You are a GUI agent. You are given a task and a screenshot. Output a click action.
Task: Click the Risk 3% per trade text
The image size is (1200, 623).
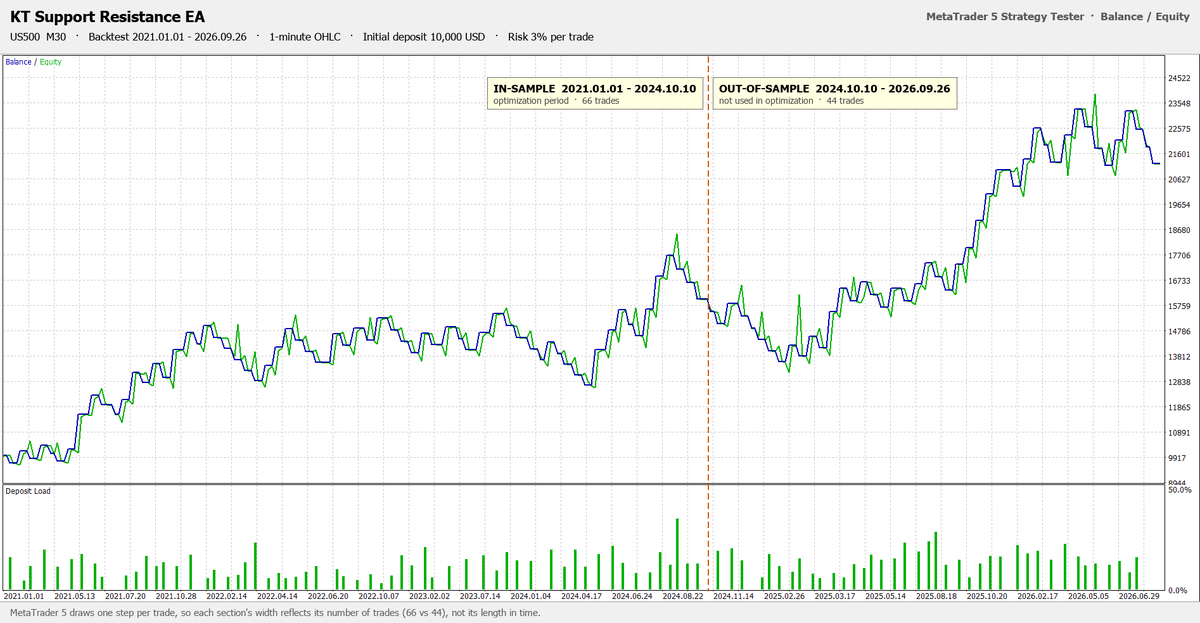551,37
